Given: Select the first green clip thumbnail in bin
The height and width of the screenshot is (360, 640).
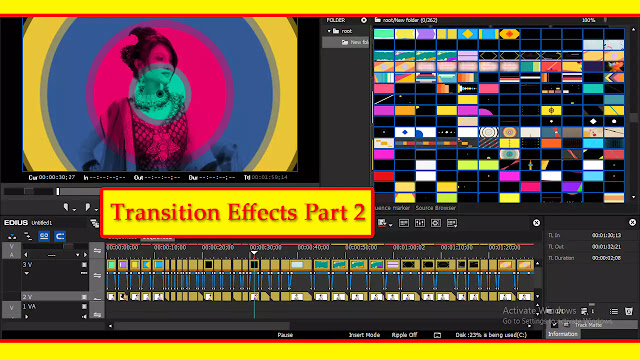Looking at the screenshot, I should 384,34.
